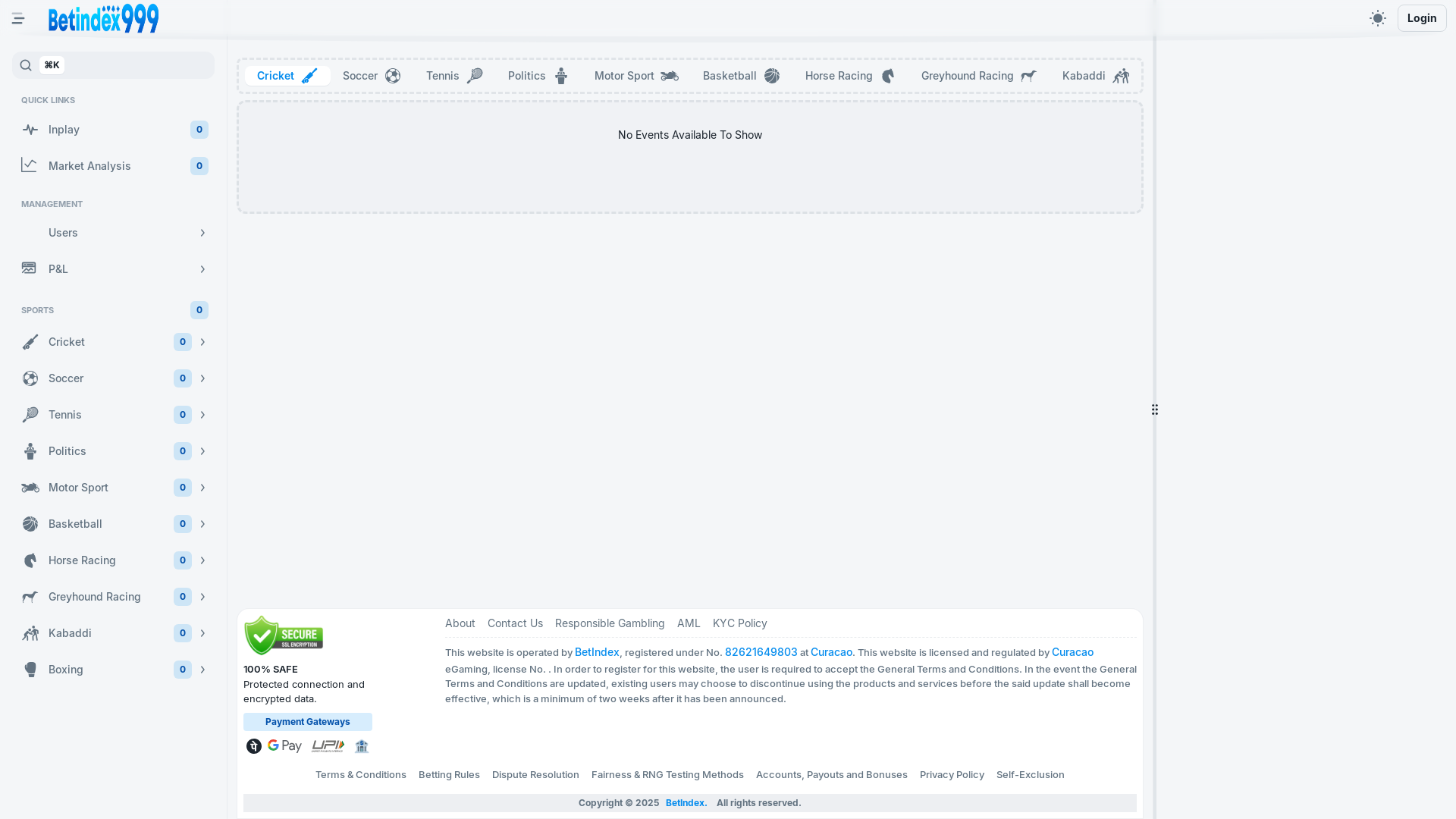Click the sidebar Horse Racing icon

click(30, 560)
